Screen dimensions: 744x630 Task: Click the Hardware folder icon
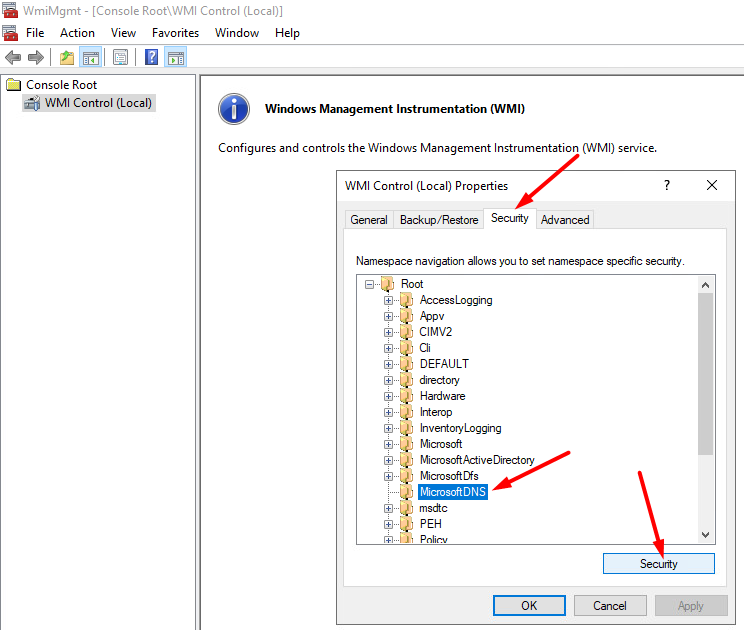pos(406,396)
